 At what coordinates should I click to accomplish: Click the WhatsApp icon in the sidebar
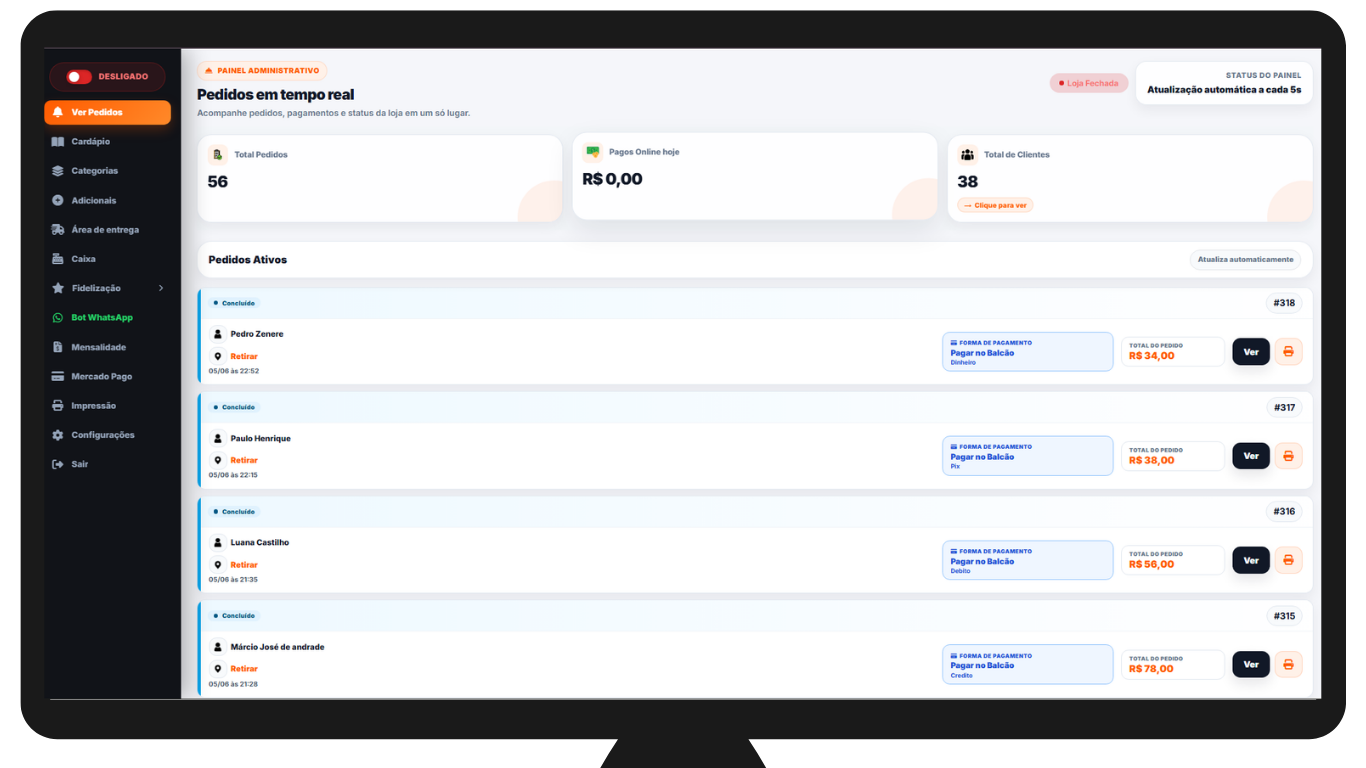58,318
